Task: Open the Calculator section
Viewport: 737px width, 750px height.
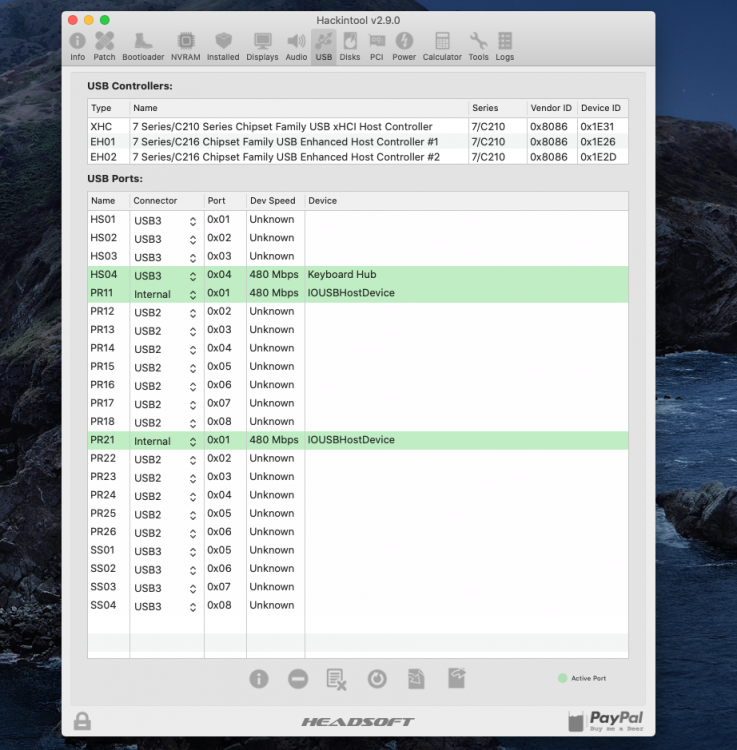Action: 442,46
